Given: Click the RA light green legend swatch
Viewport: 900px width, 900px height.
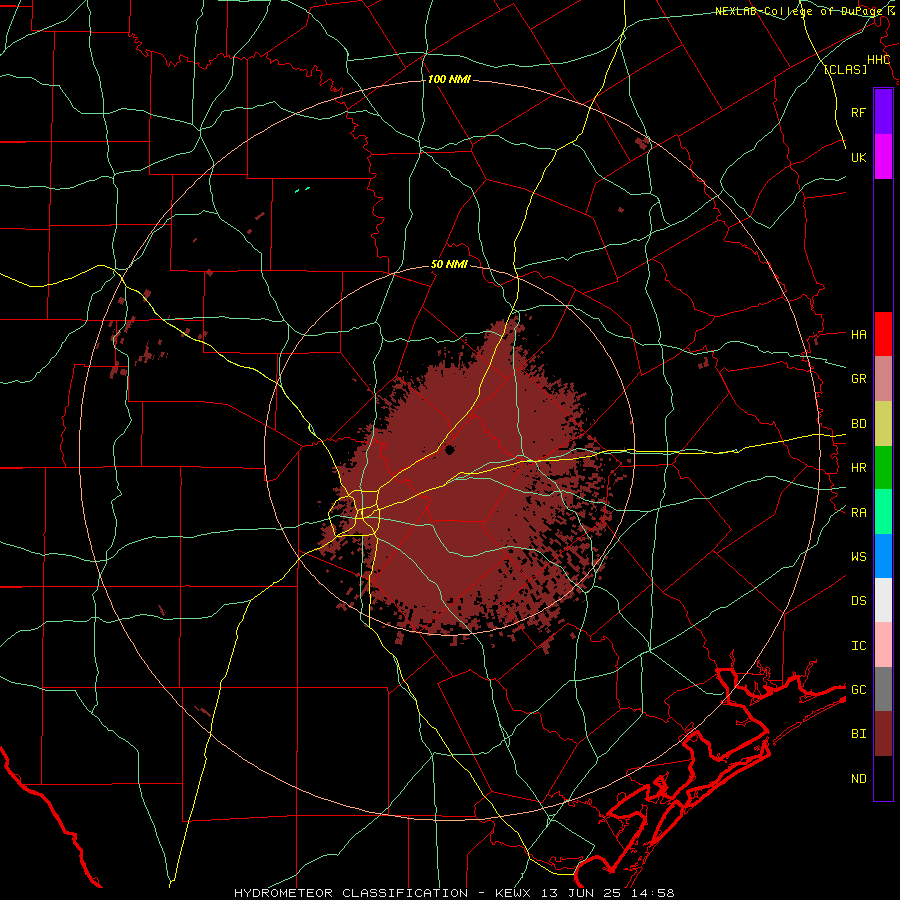Looking at the screenshot, I should [883, 512].
